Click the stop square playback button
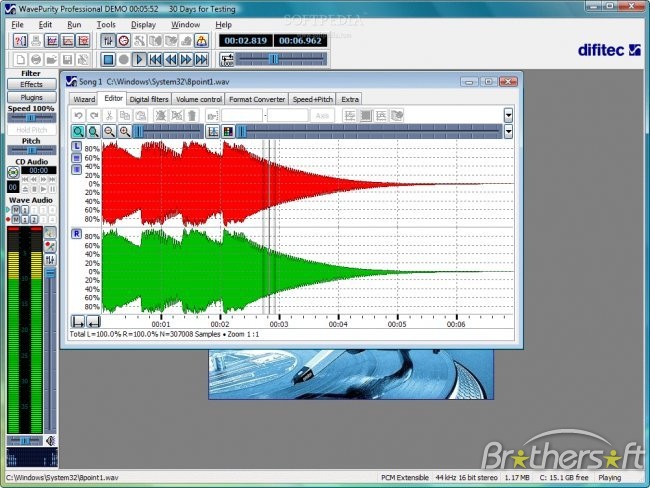 point(108,60)
